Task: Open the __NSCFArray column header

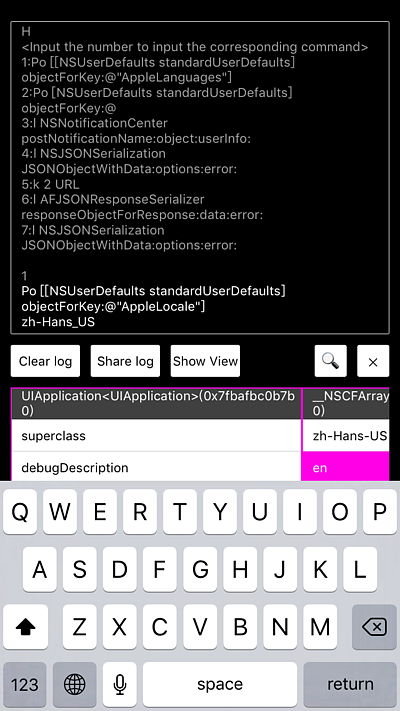Action: pos(346,403)
